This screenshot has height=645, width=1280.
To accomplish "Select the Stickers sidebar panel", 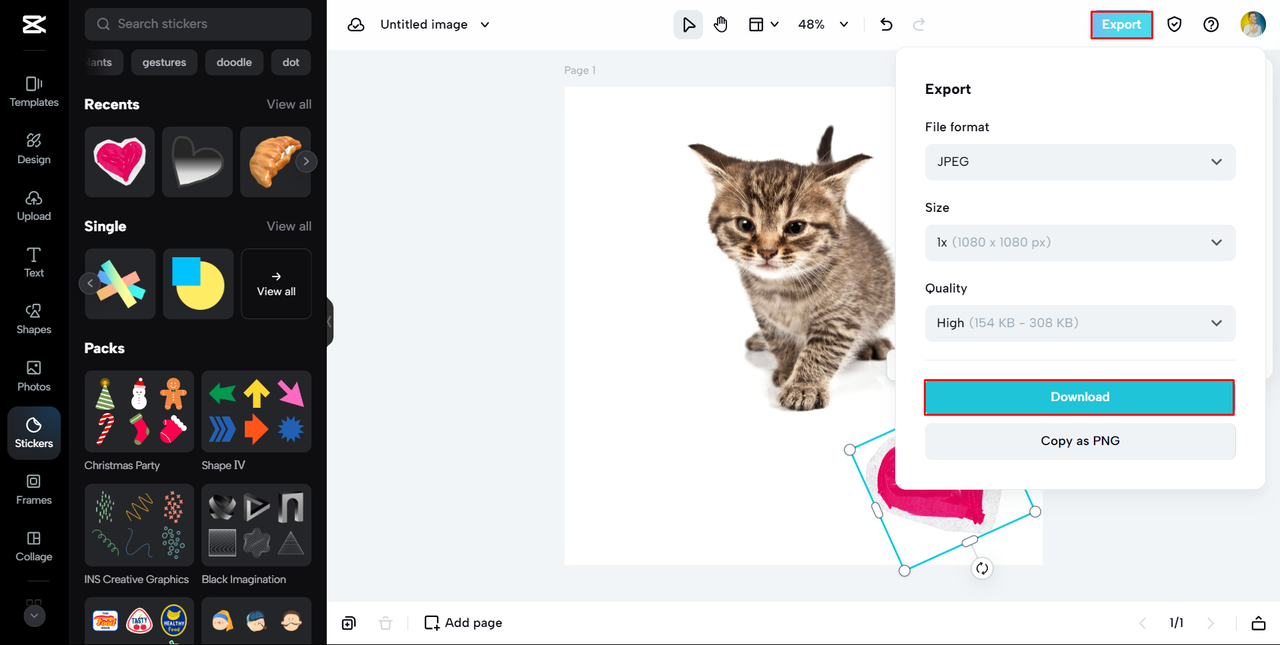I will tap(34, 433).
